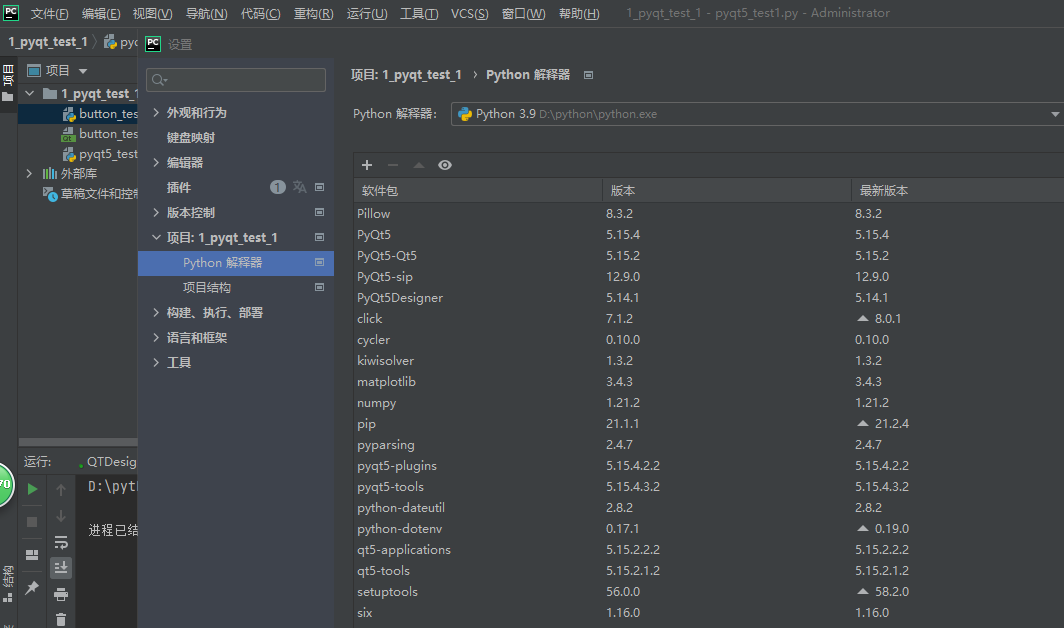Open 导航(N) menu
This screenshot has height=628, width=1064.
(x=206, y=14)
